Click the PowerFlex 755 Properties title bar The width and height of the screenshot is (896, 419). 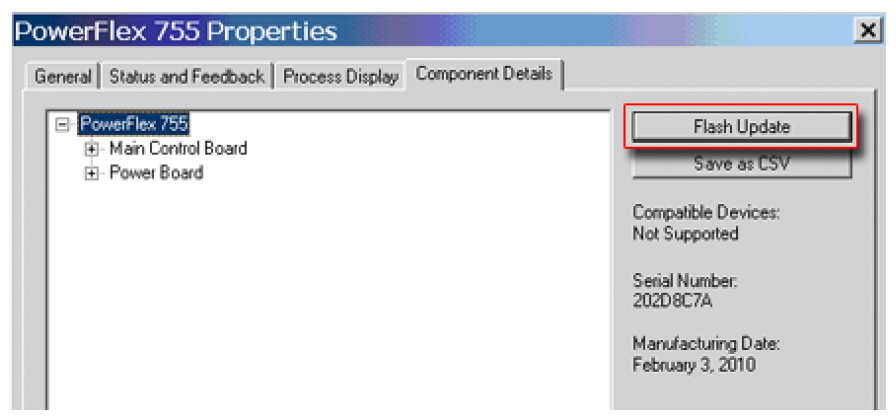pyautogui.click(x=400, y=31)
